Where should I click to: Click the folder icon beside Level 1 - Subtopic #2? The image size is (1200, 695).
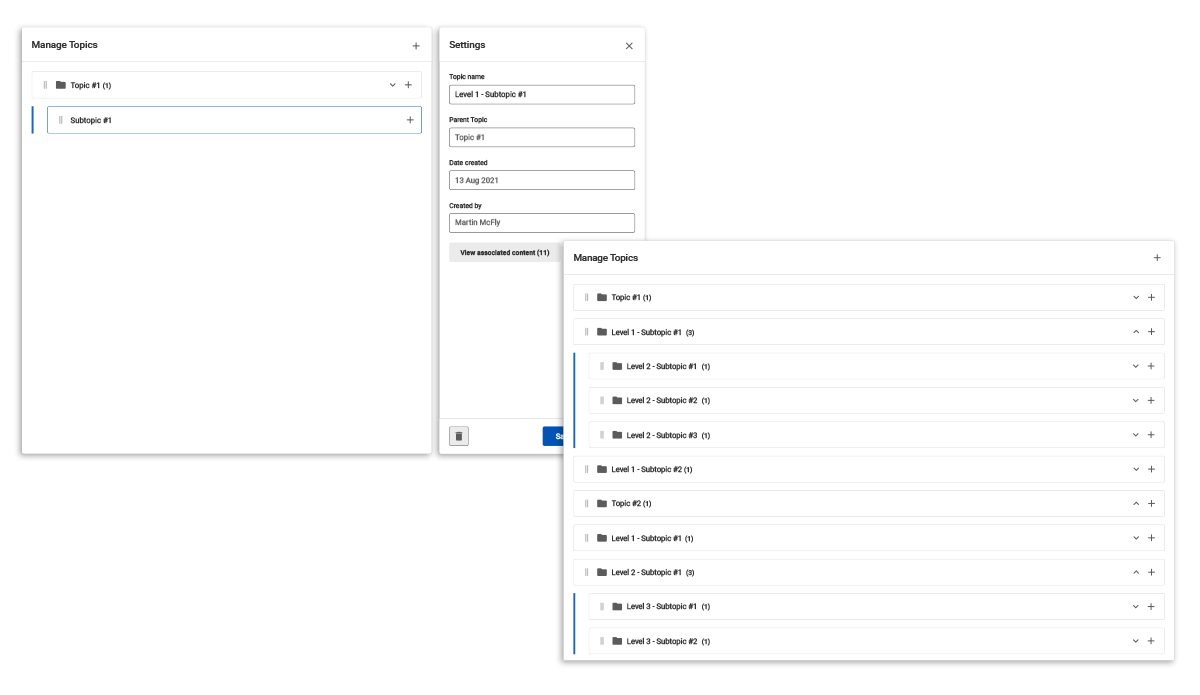coord(602,469)
